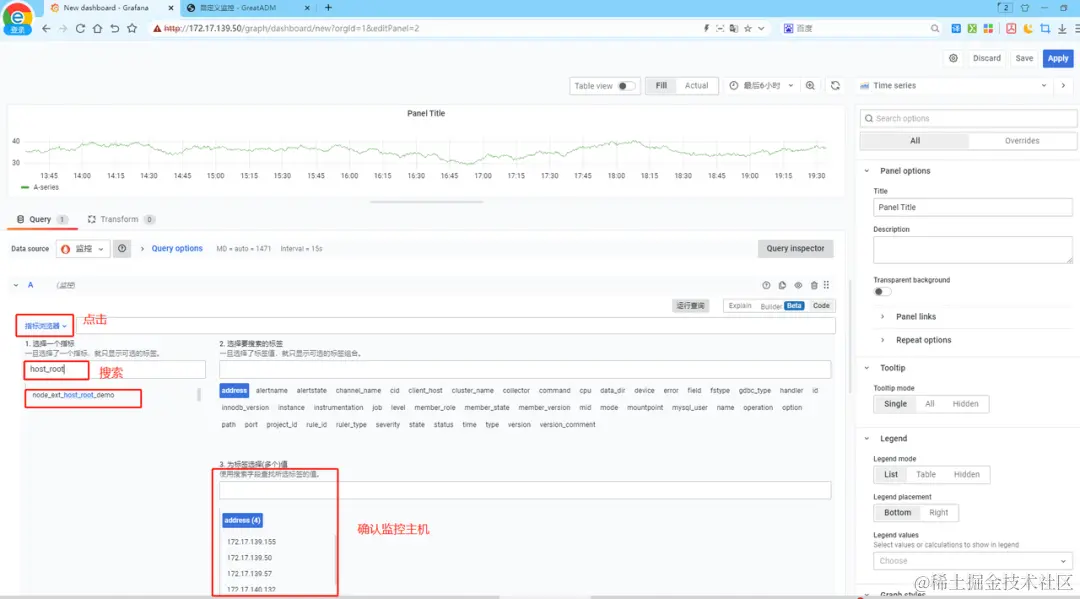
Task: Set Legend placement to Right
Action: (x=938, y=513)
